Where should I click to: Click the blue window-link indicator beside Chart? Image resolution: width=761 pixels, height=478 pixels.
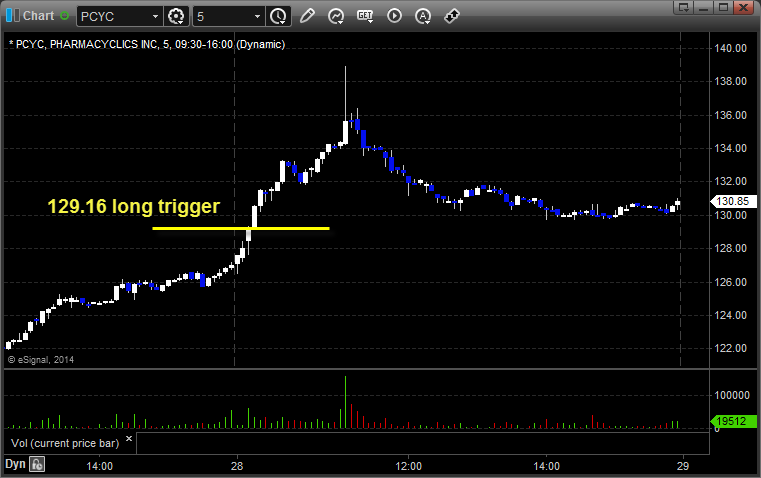(13, 16)
